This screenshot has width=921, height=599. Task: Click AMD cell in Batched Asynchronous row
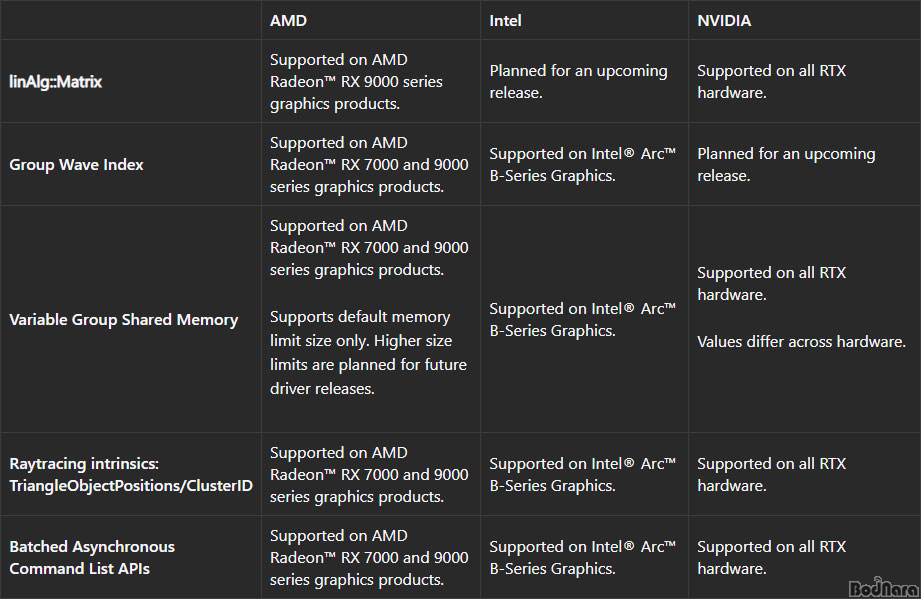[368, 558]
